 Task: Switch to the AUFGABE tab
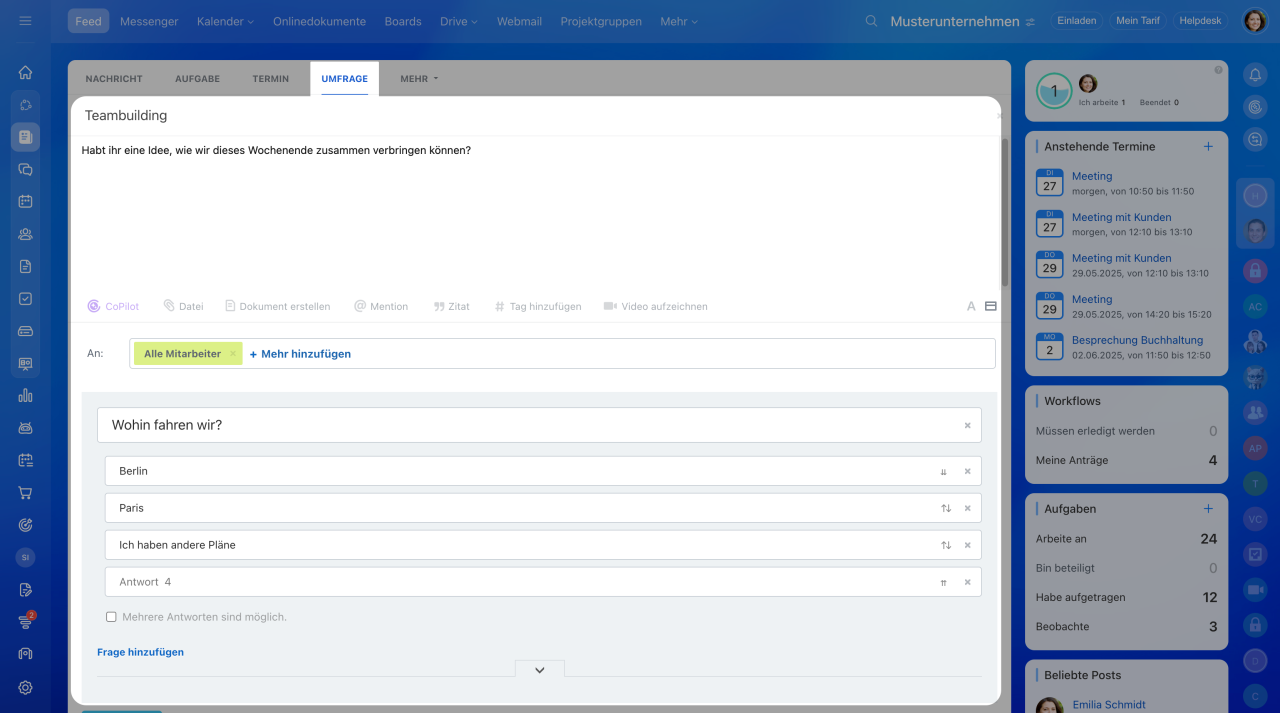(x=197, y=79)
